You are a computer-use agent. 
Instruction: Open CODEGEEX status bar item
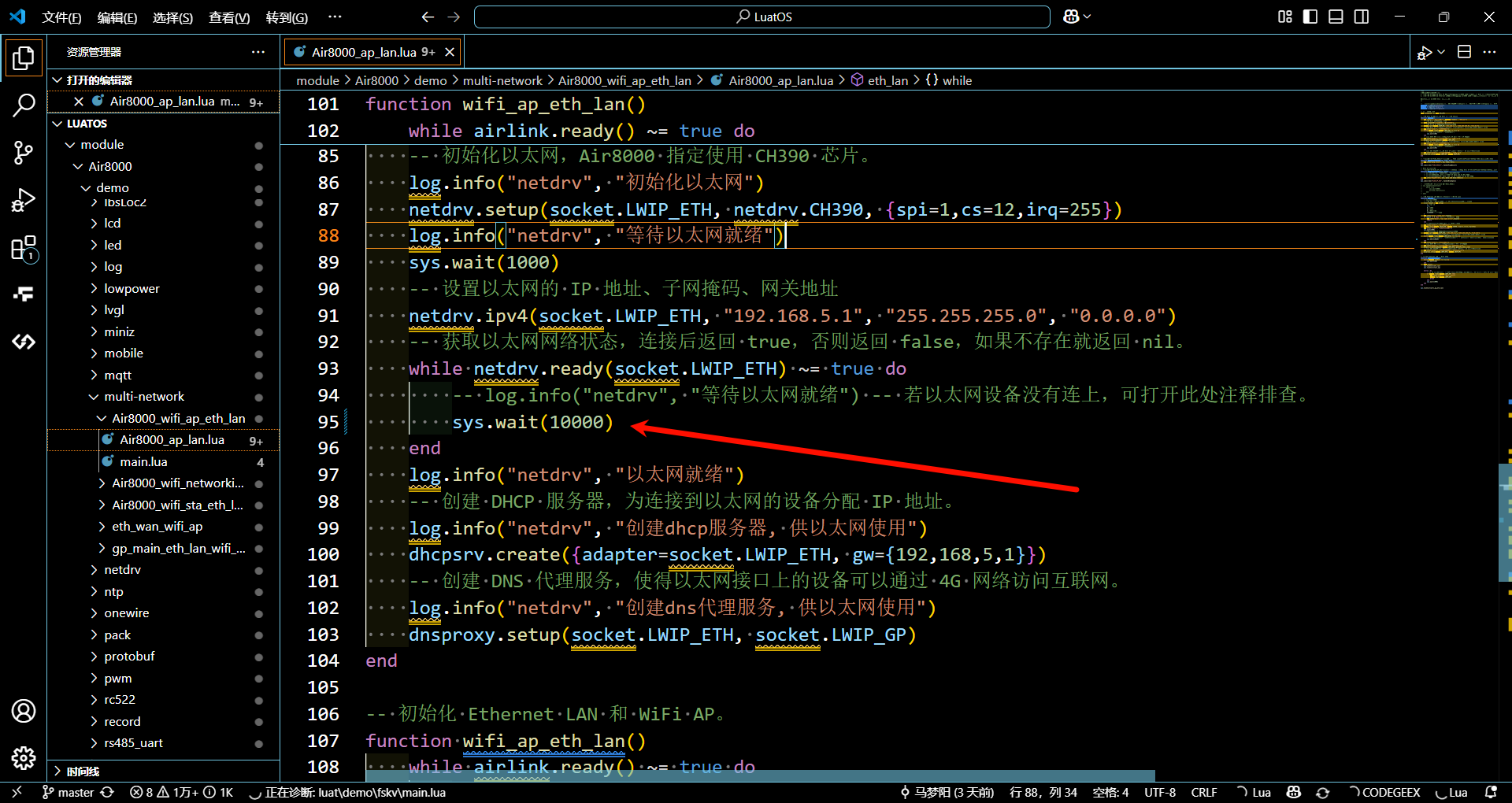coord(1384,792)
